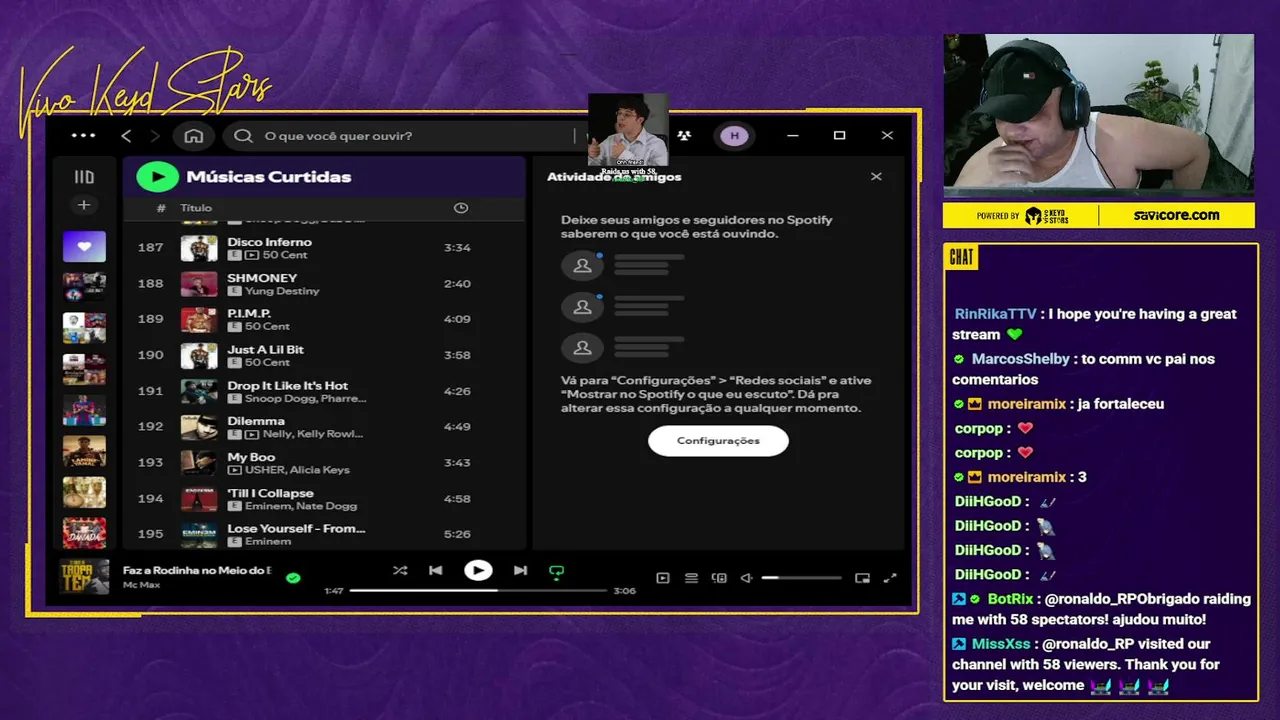The image size is (1280, 720).
Task: Open the plus create playlist menu
Action: tap(84, 205)
